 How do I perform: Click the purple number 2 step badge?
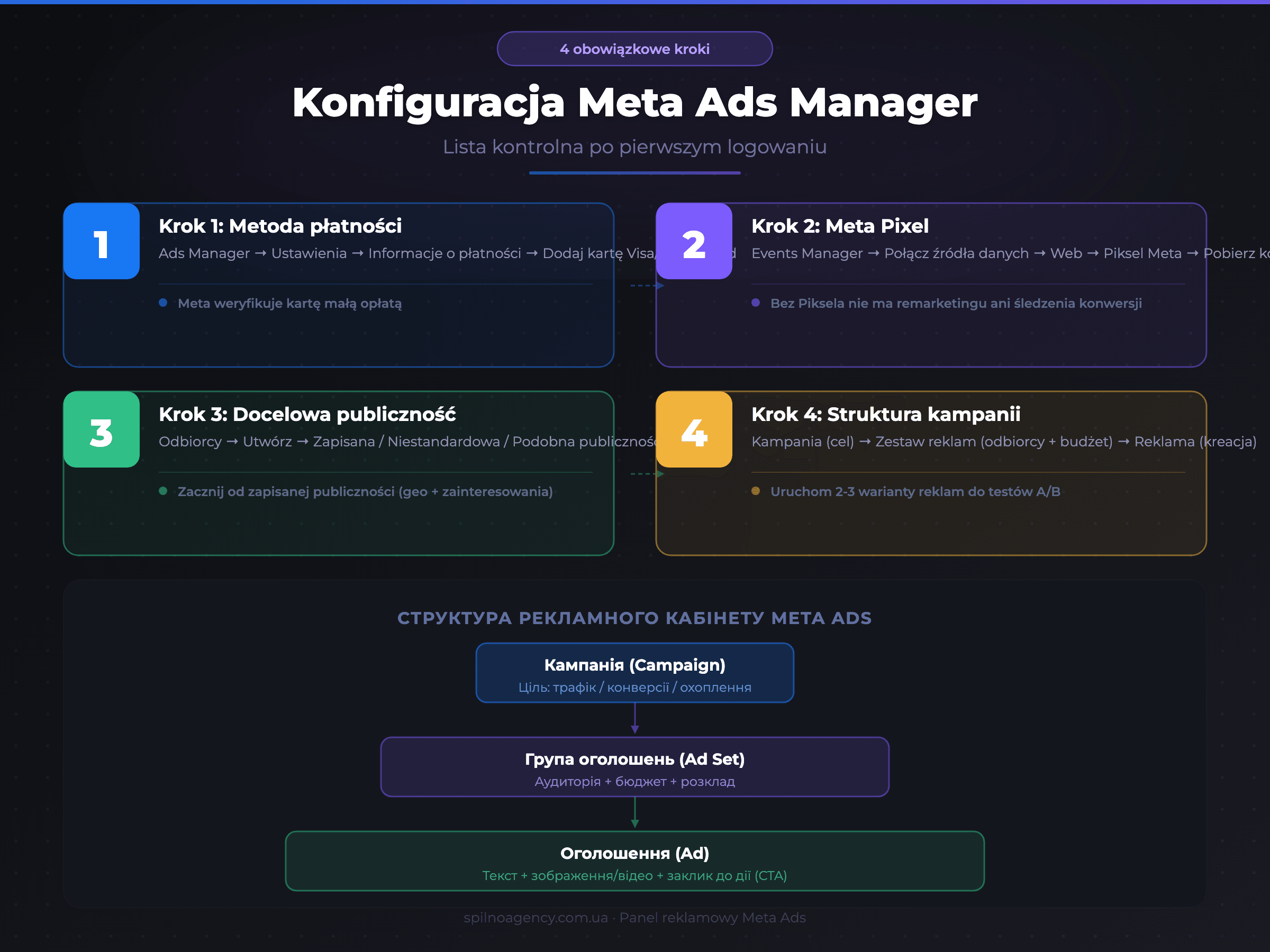coord(694,241)
